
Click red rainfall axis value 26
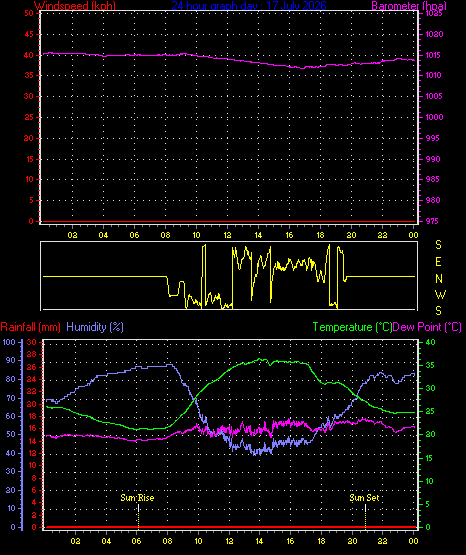(32, 367)
